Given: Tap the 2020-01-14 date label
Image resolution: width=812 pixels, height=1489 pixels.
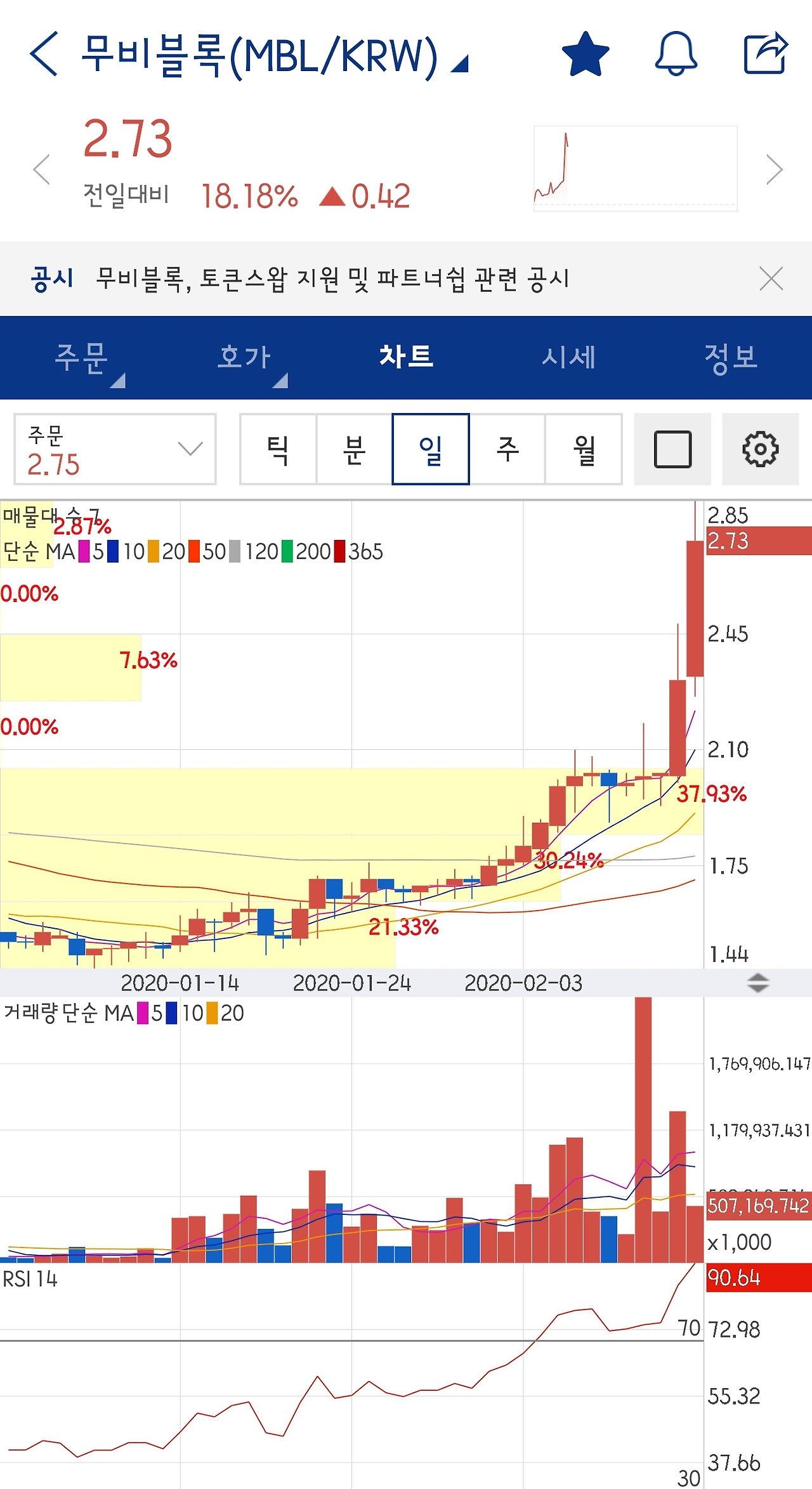Looking at the screenshot, I should (x=180, y=983).
